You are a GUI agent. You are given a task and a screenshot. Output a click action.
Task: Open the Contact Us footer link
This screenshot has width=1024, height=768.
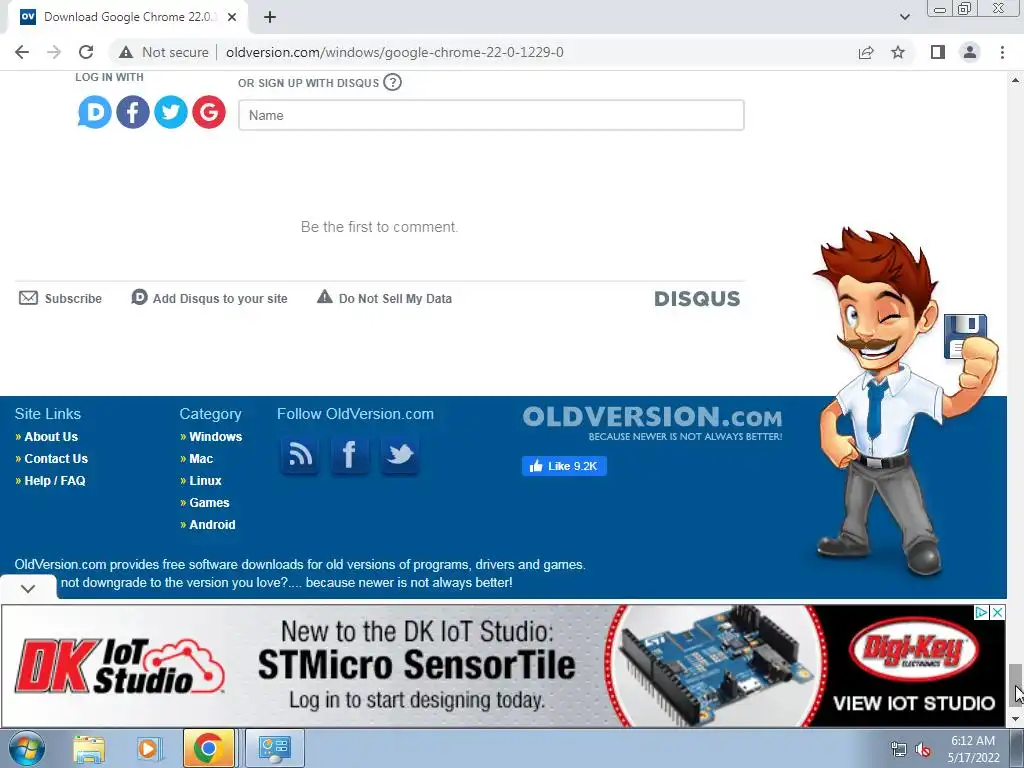click(56, 458)
